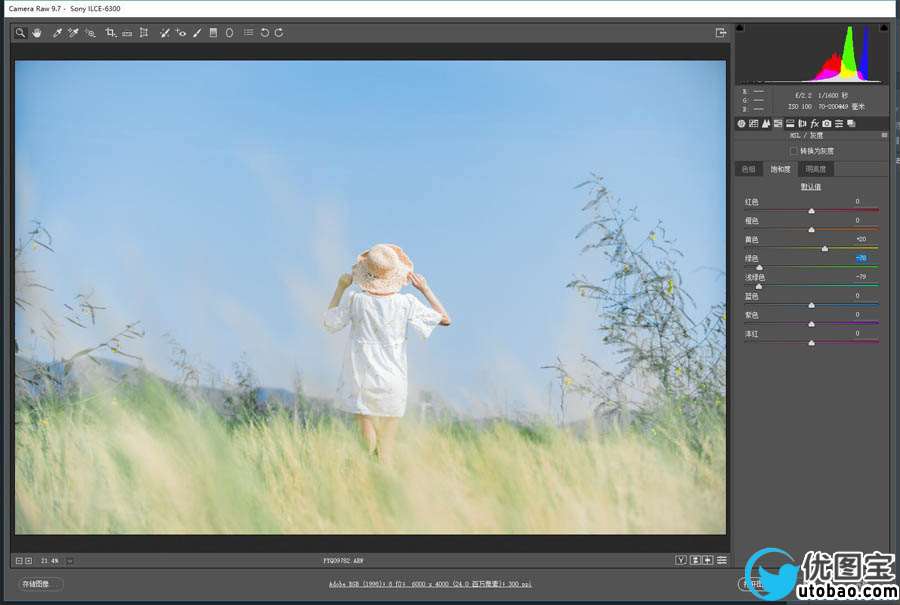
Task: Open the Camera Calibration panel icon
Action: tap(827, 124)
